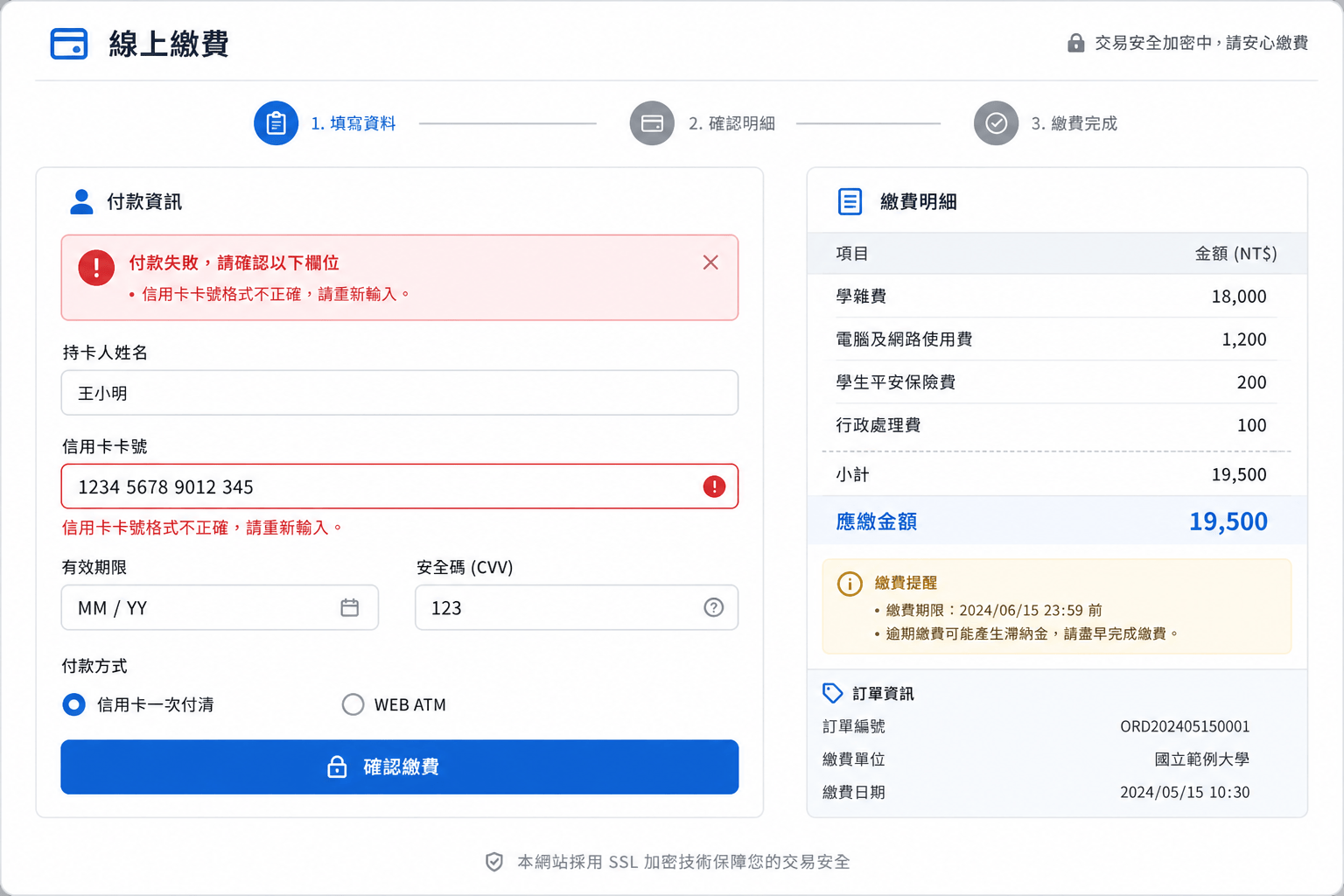The height and width of the screenshot is (896, 1344).
Task: Click the 學雜費 row label
Action: pos(861,297)
